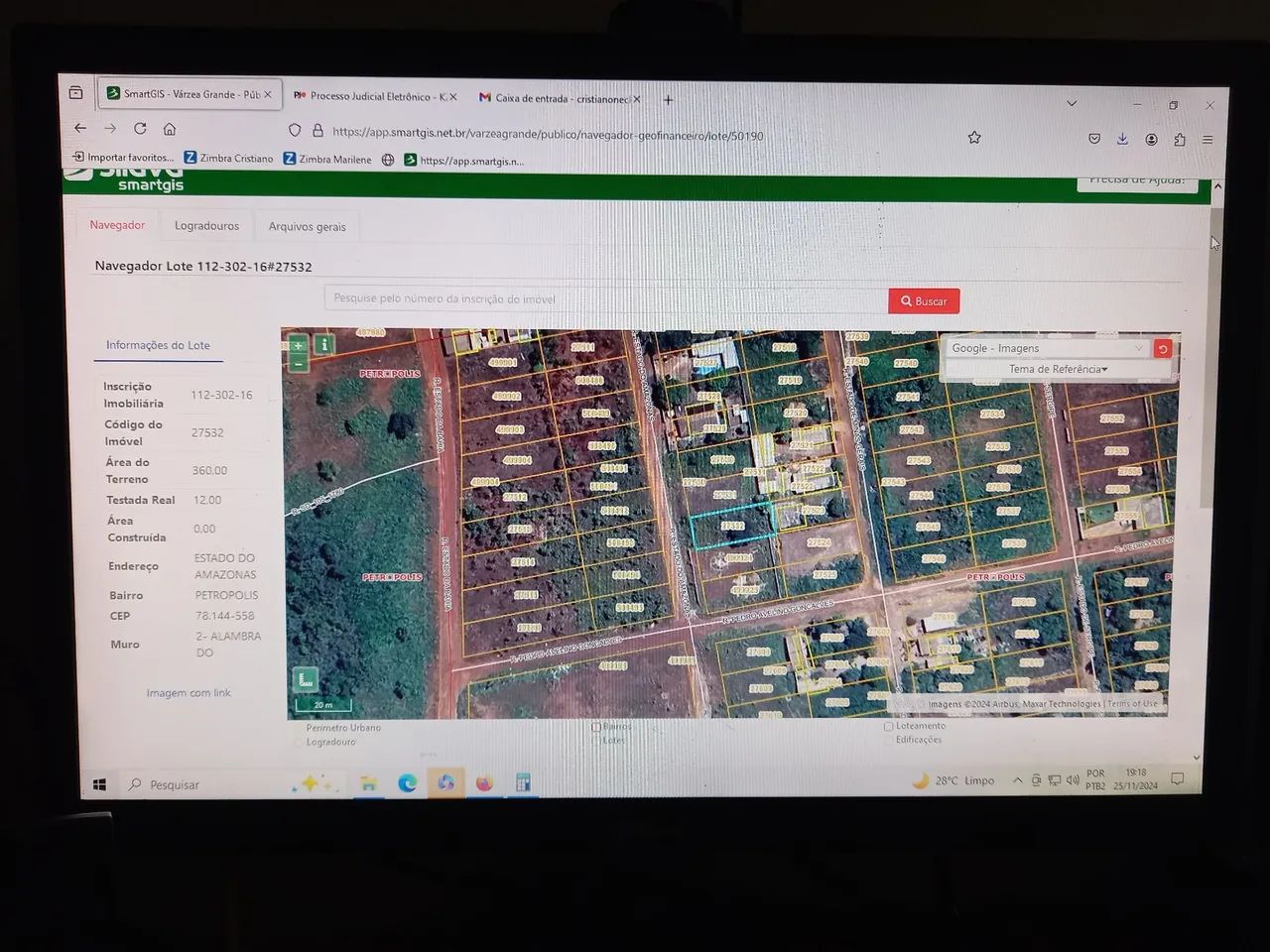The height and width of the screenshot is (952, 1270).
Task: Activate the measurement ruler tool on map
Action: (305, 680)
